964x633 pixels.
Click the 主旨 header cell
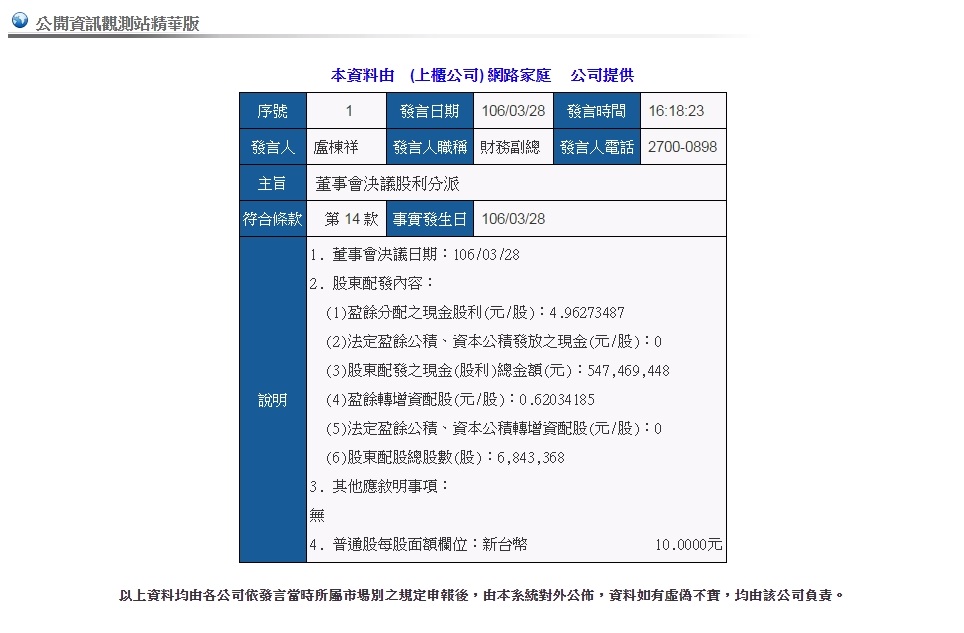click(x=272, y=183)
